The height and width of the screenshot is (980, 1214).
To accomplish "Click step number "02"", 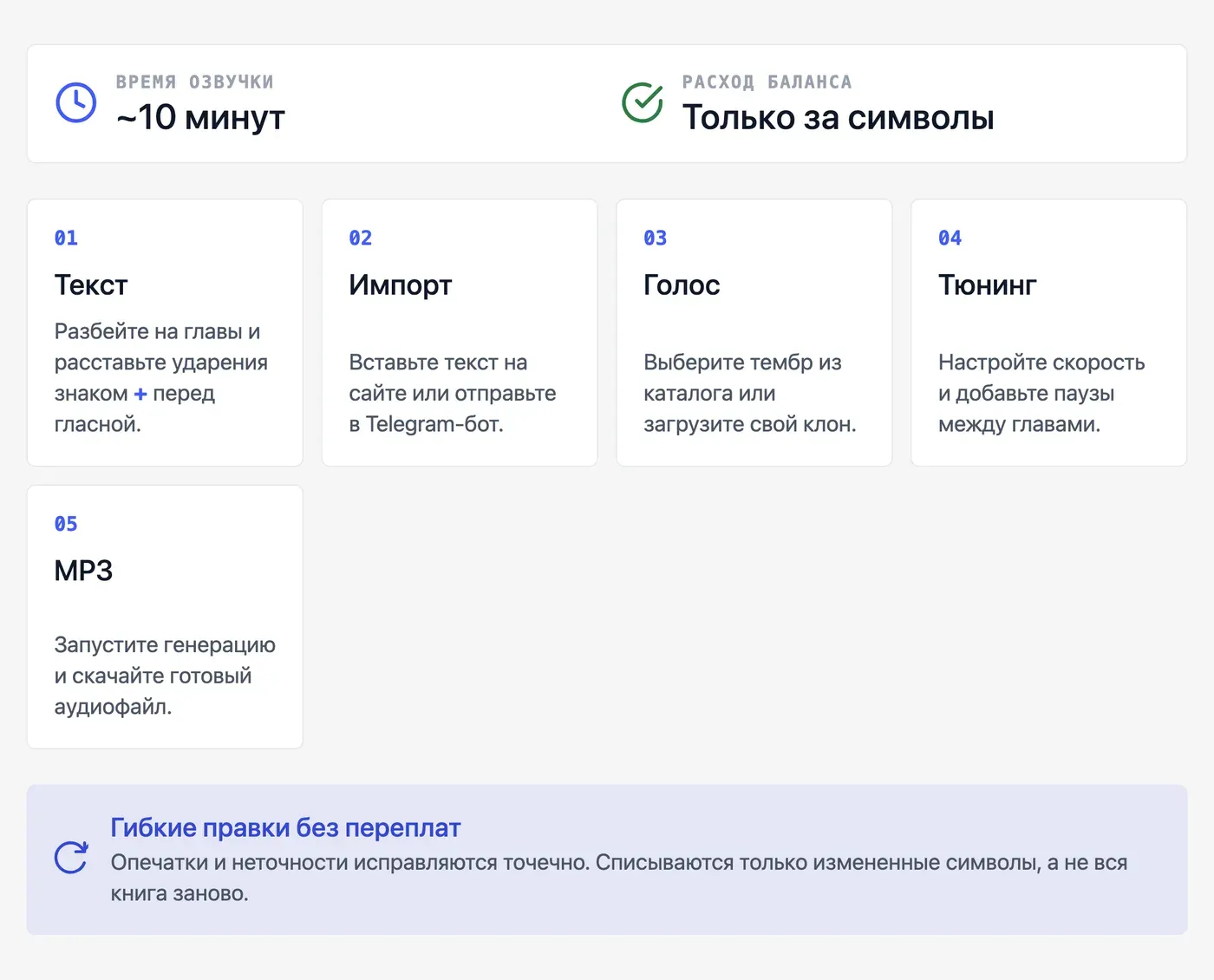I will click(x=361, y=238).
